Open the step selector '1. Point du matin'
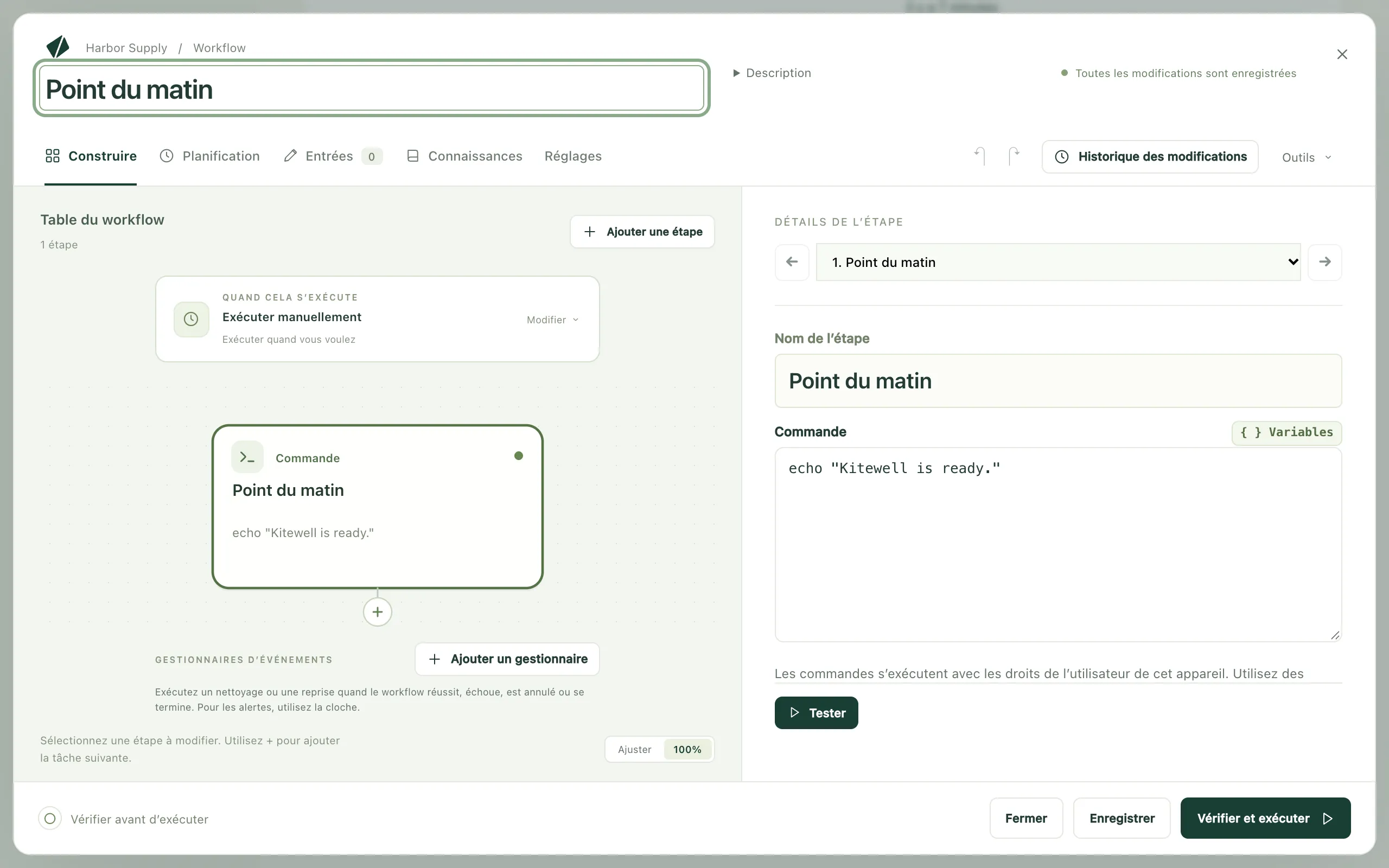The image size is (1389, 868). click(x=1059, y=263)
